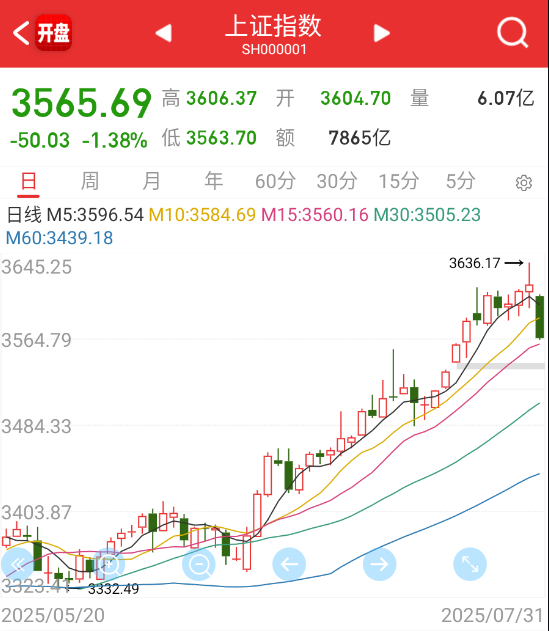Switch to the 月 monthly tab
The height and width of the screenshot is (631, 549).
click(151, 181)
